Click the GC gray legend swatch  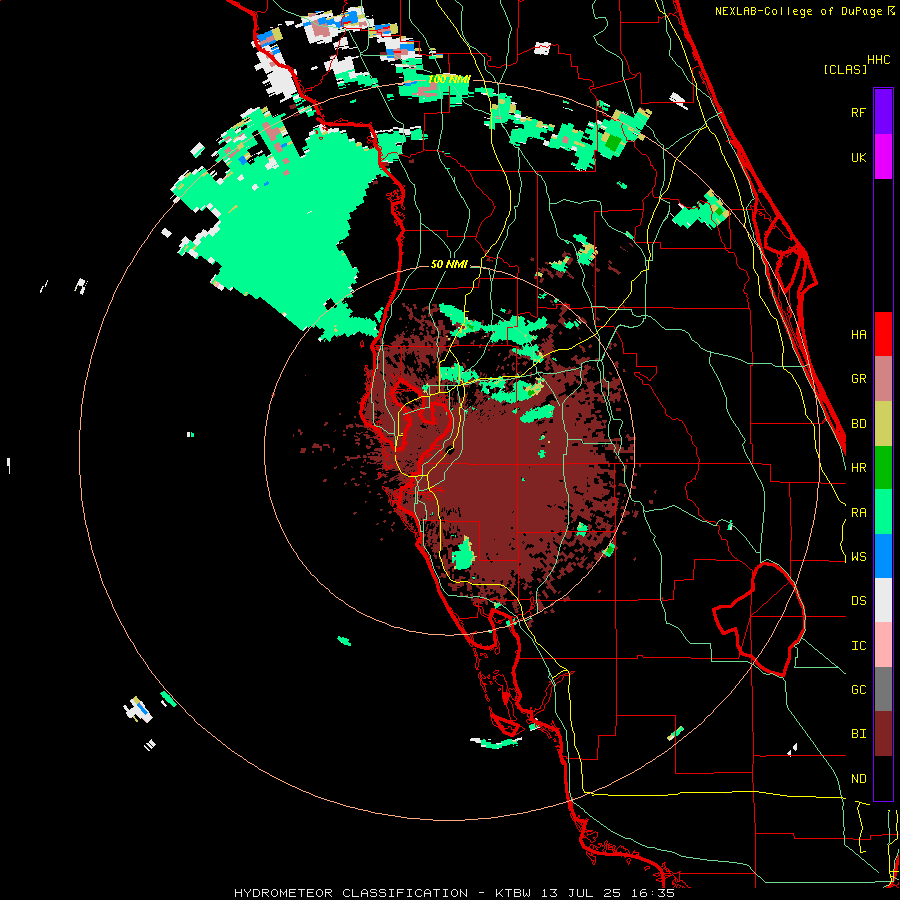883,689
